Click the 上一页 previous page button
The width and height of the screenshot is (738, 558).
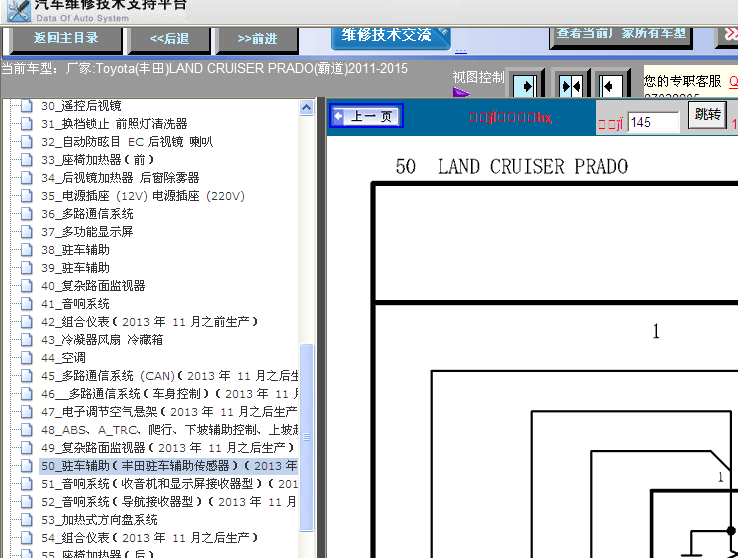[366, 116]
